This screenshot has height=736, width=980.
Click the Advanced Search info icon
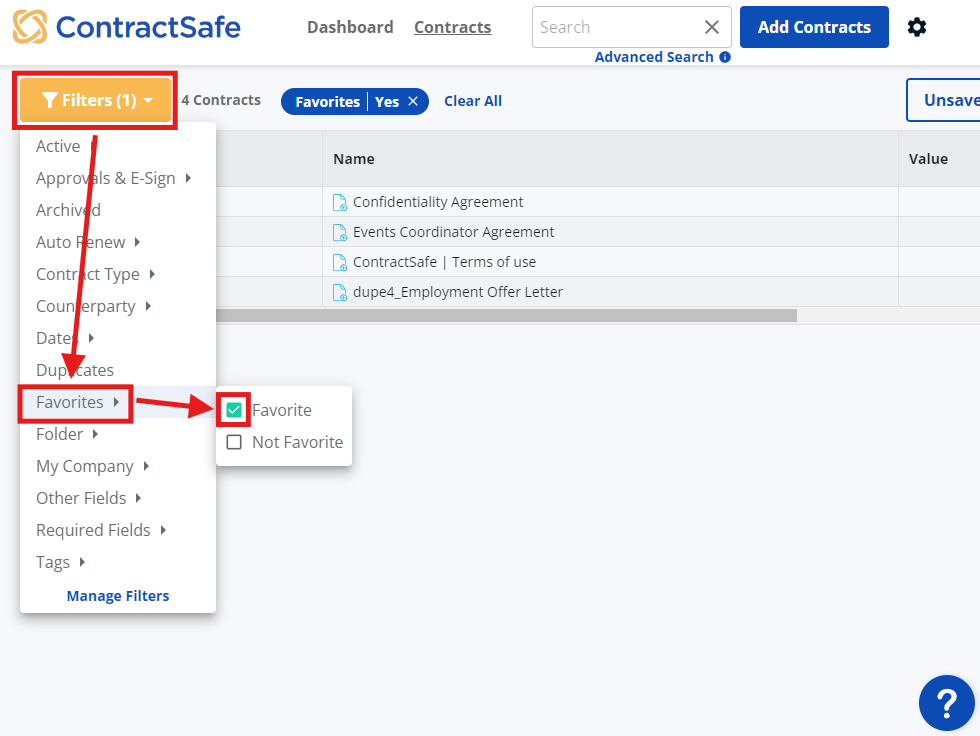point(725,57)
